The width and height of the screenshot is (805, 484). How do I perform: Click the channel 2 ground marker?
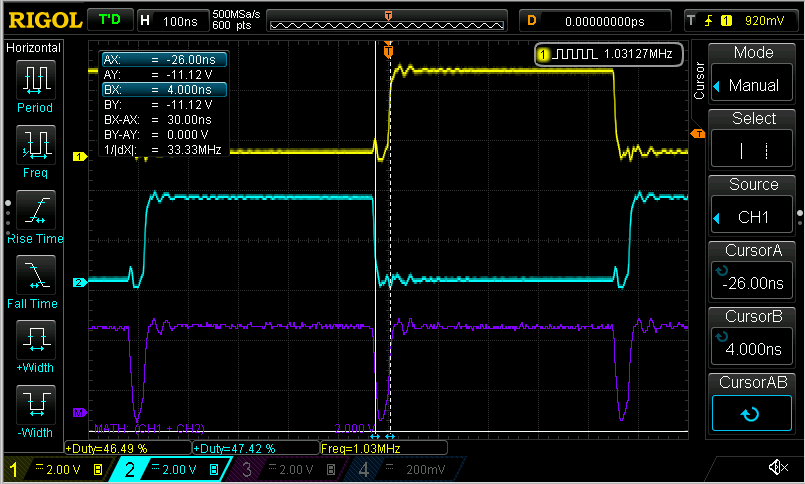click(80, 282)
